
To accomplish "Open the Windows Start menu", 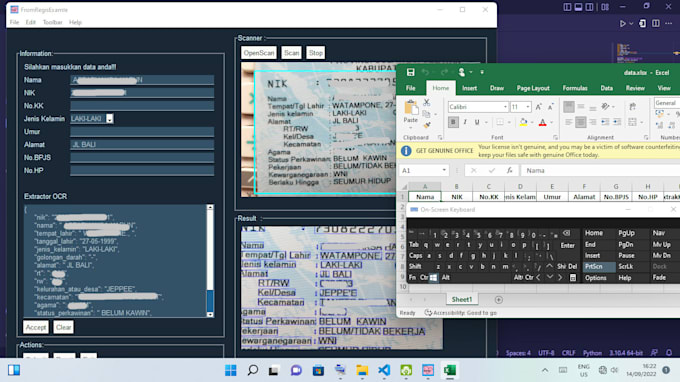I will tap(231, 370).
